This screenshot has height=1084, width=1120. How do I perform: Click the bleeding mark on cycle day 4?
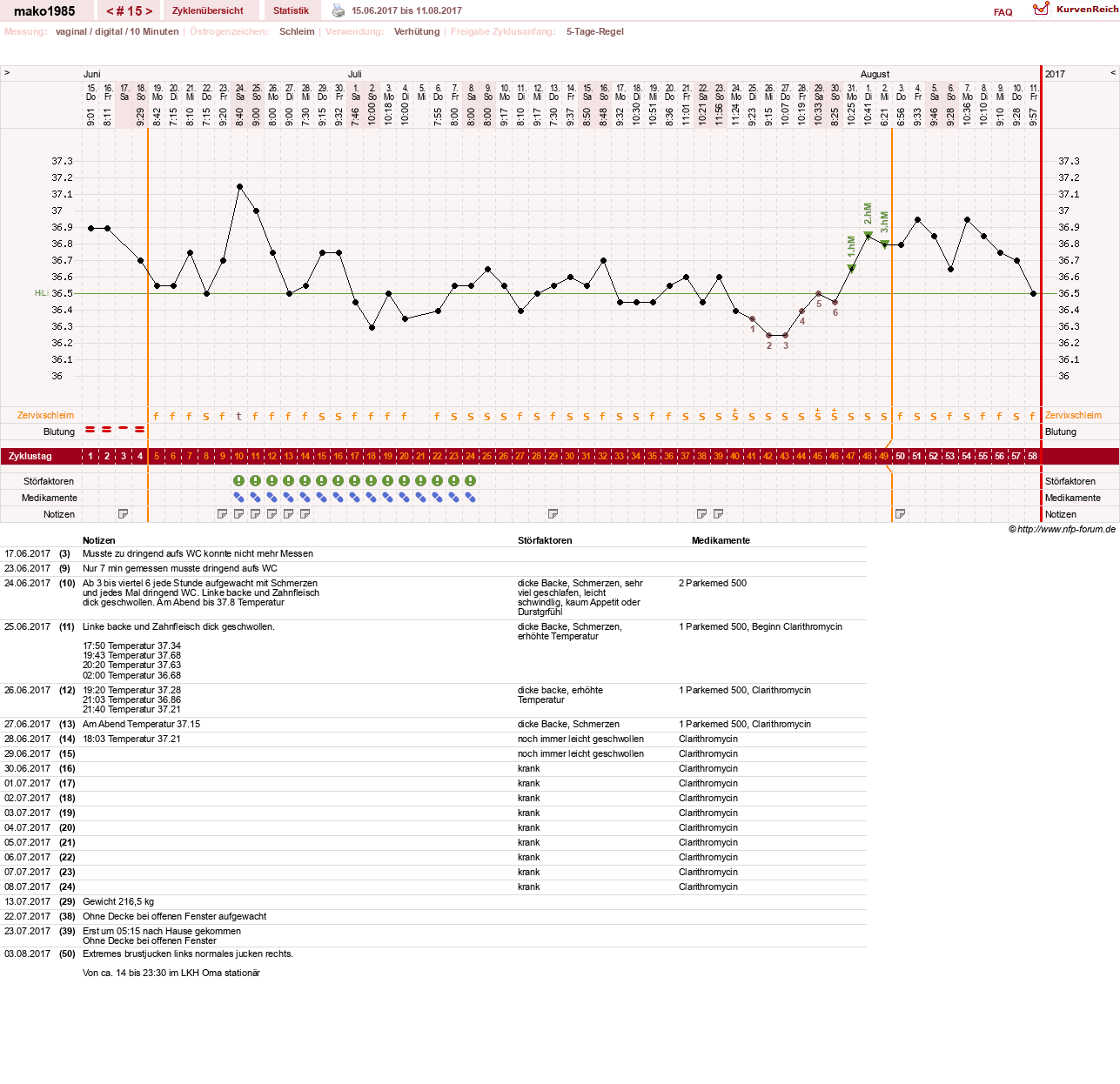pos(140,429)
